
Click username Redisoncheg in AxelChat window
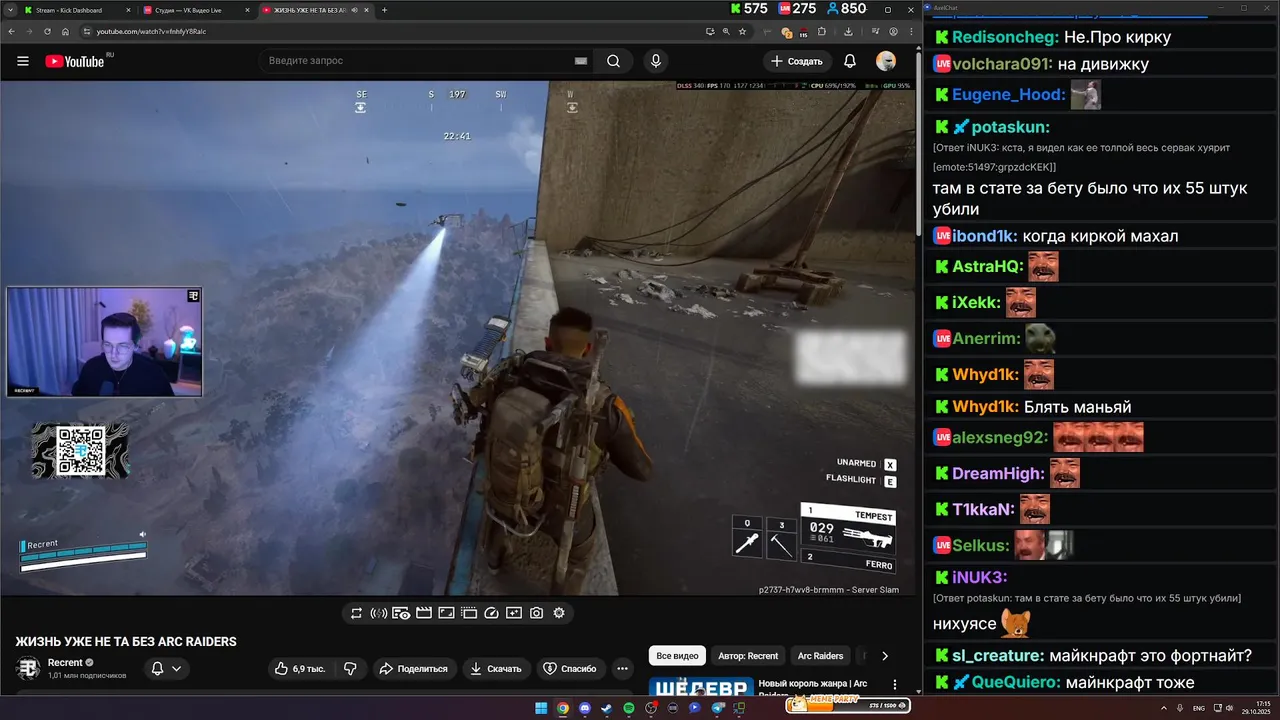1004,37
